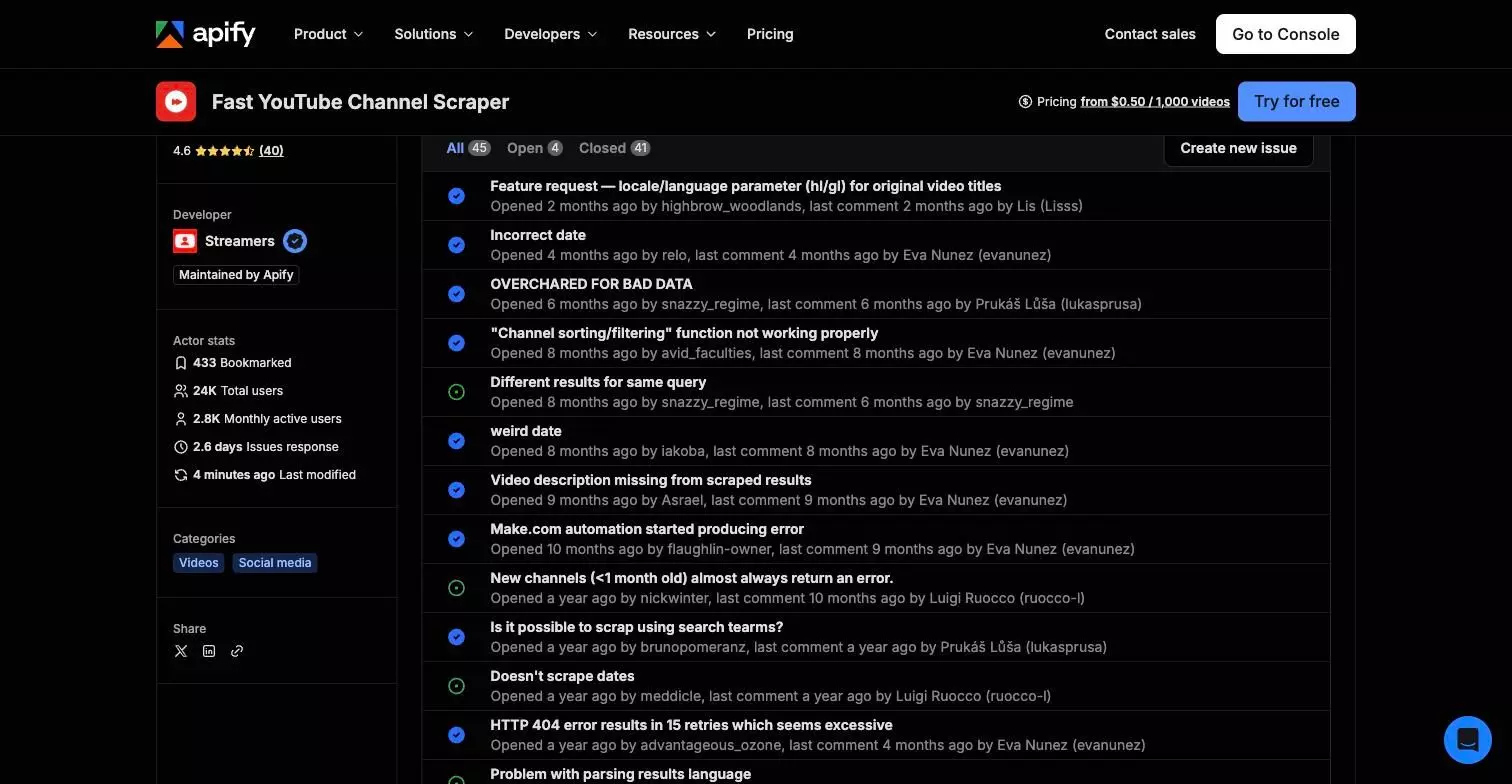Screen dimensions: 1512x784
Task: Click Create new issue button
Action: tap(1238, 148)
